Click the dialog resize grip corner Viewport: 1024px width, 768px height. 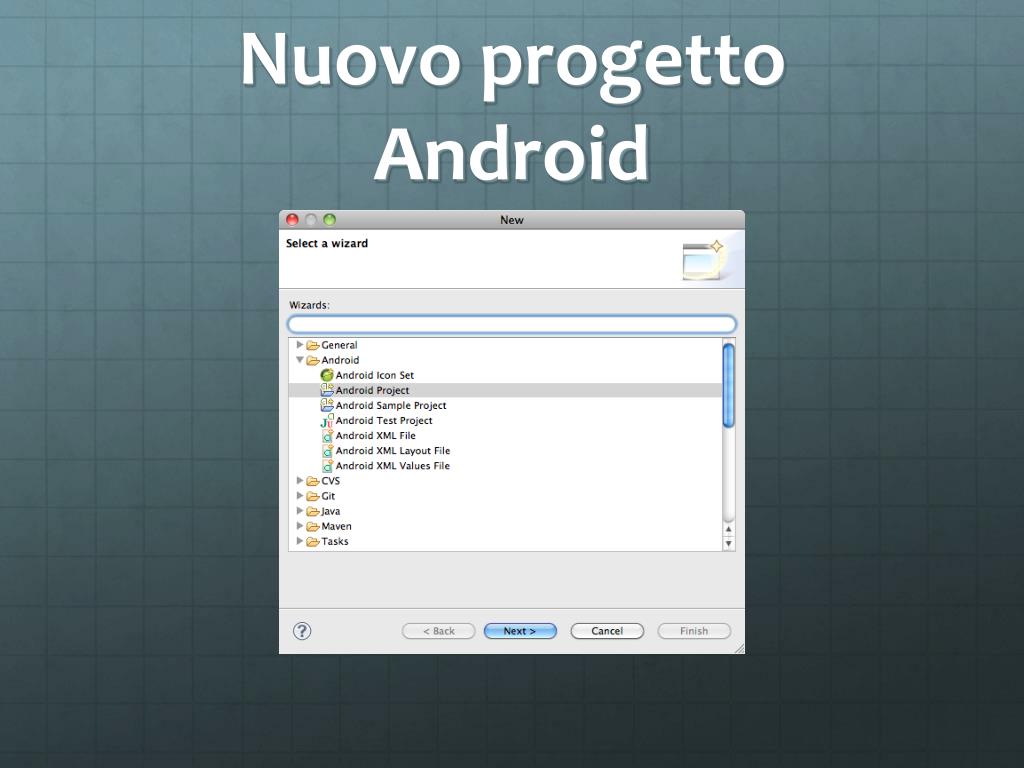739,648
